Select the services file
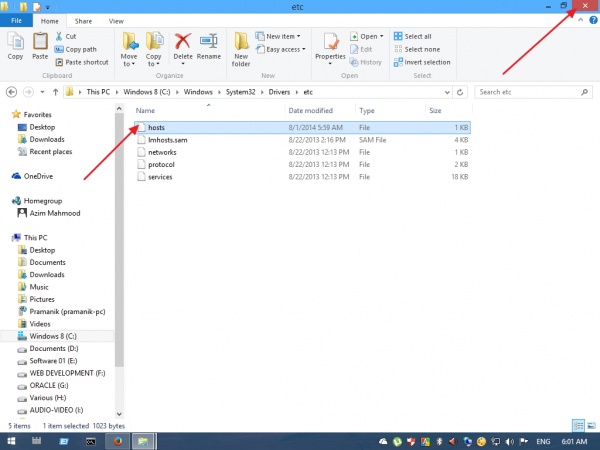This screenshot has height=450, width=600. pyautogui.click(x=302, y=177)
